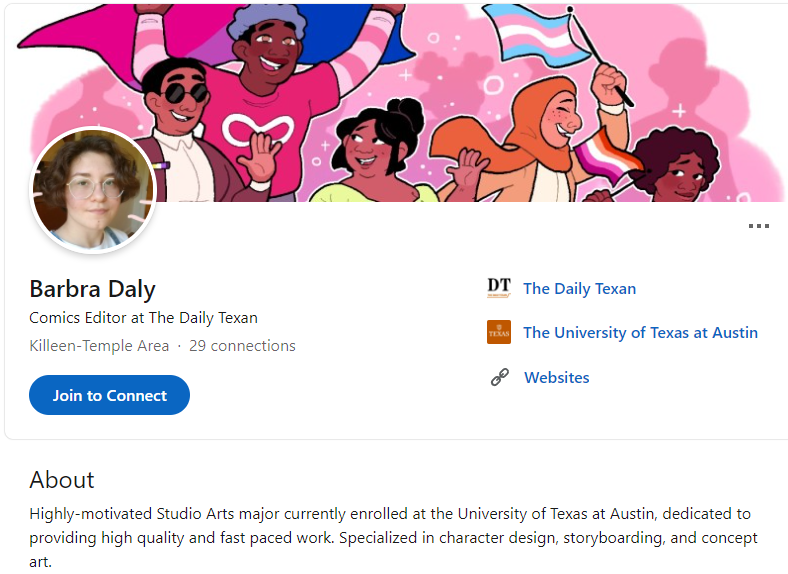The width and height of the screenshot is (788, 574).
Task: Click the University of Texas orange logo icon
Action: tap(499, 332)
